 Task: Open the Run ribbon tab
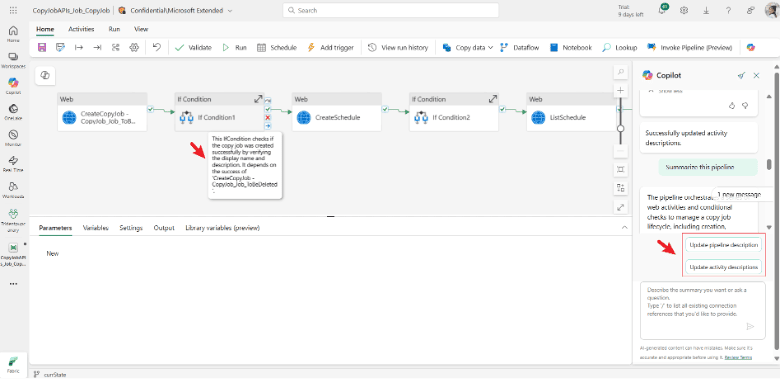[114, 29]
